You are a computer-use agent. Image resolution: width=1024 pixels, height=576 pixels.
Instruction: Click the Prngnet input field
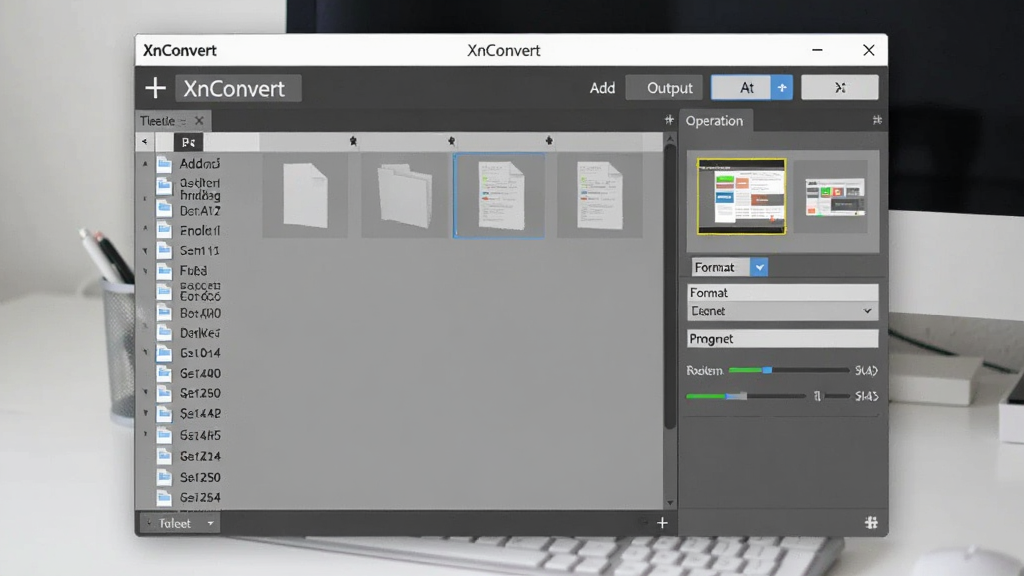782,338
